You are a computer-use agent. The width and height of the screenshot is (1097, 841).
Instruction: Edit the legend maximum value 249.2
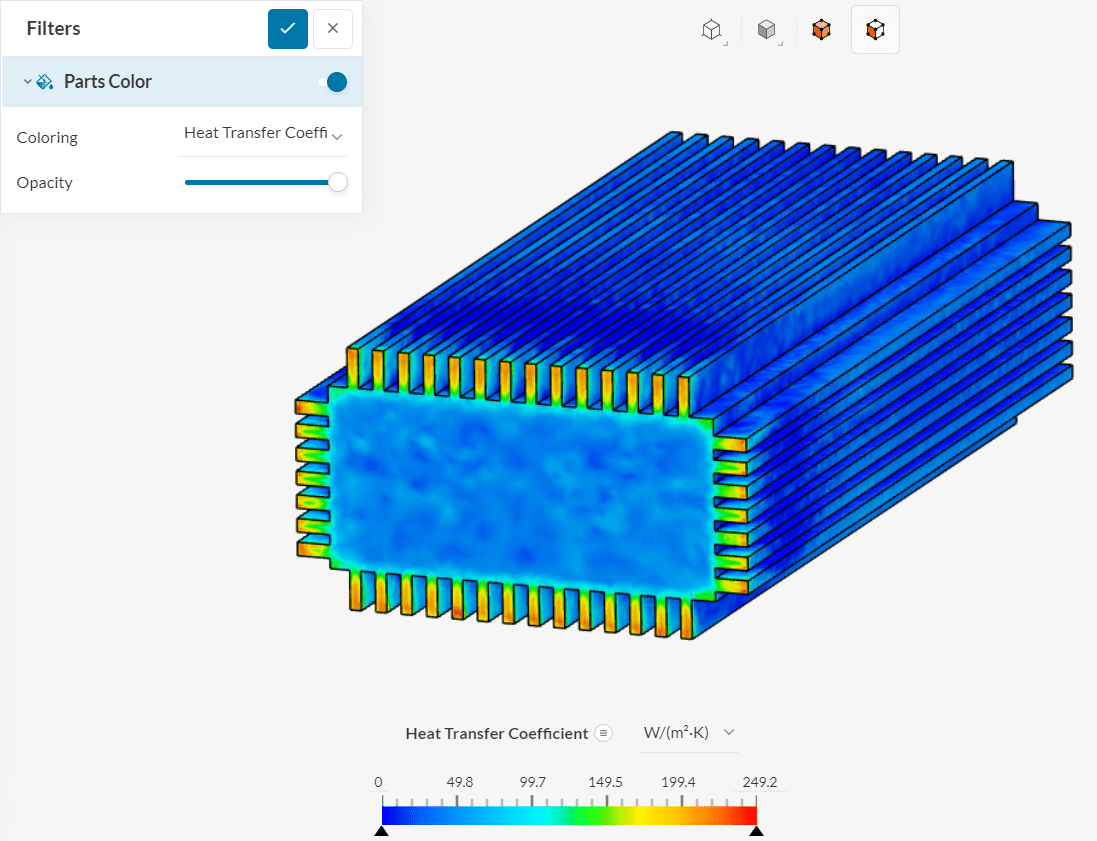(760, 782)
